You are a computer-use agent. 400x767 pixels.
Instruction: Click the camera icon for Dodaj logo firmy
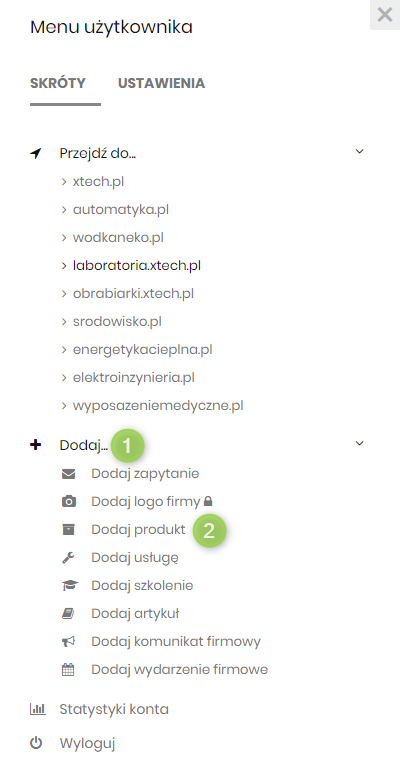point(68,501)
